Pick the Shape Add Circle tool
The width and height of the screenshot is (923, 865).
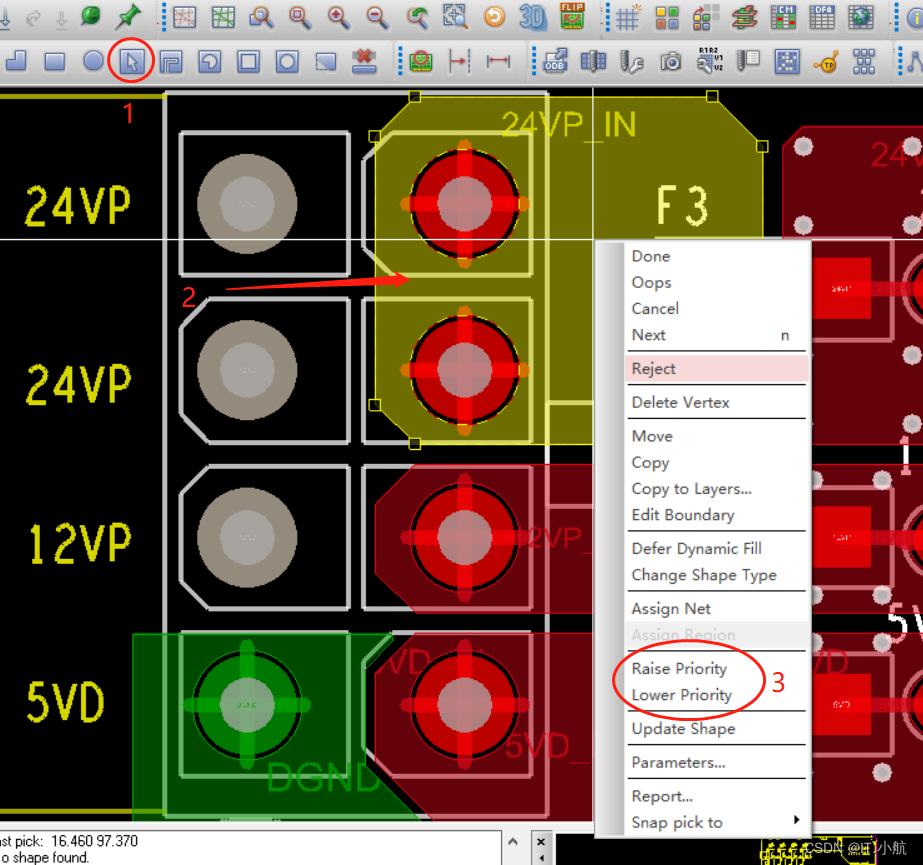tap(93, 62)
